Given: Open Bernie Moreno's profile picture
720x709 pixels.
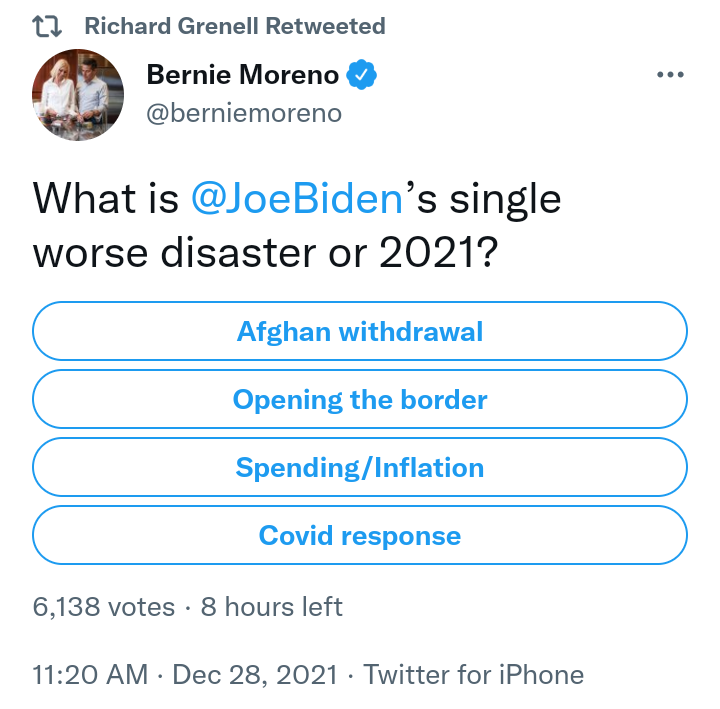Looking at the screenshot, I should 78,95.
